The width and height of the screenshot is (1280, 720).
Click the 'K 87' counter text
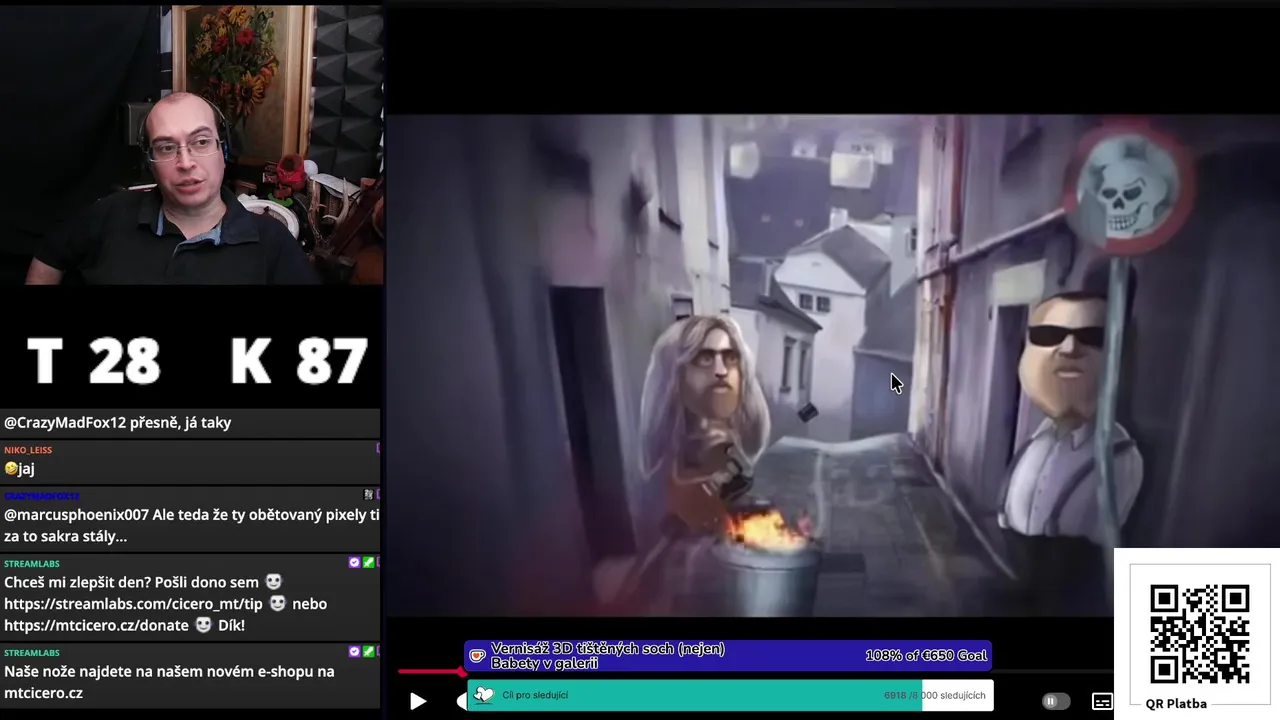point(299,360)
